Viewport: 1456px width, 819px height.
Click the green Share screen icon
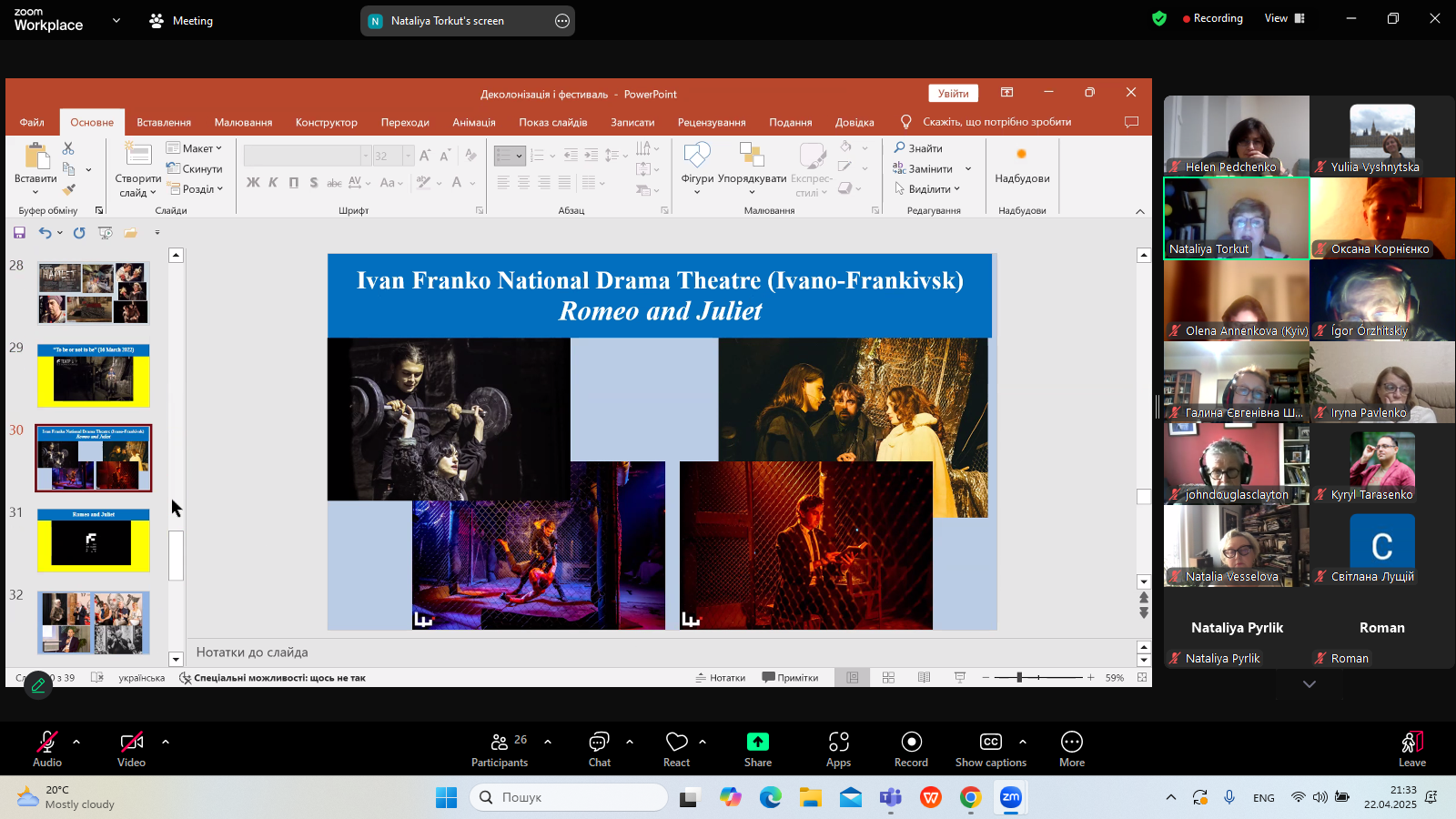(757, 742)
